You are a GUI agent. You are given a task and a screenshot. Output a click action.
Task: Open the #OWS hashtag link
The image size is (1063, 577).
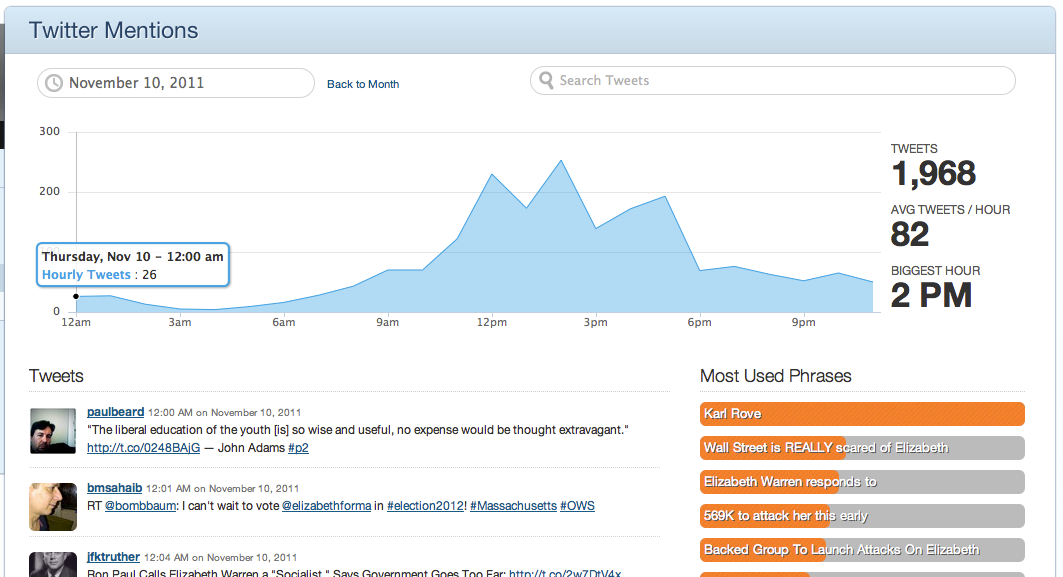click(577, 506)
